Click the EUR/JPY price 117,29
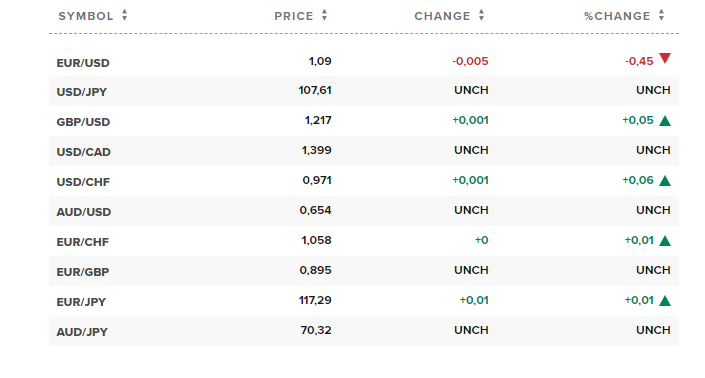 (315, 300)
